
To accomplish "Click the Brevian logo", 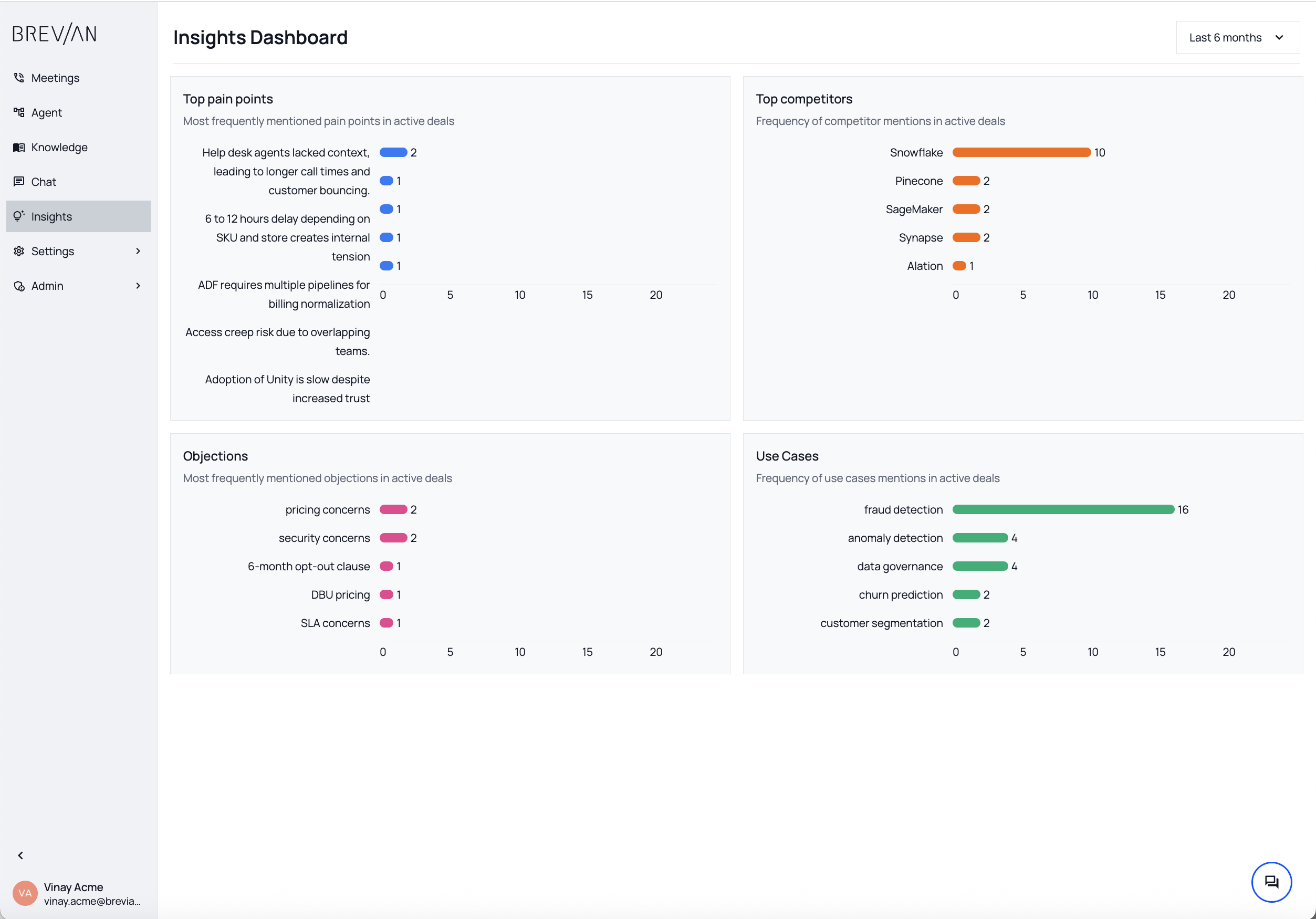I will [55, 34].
